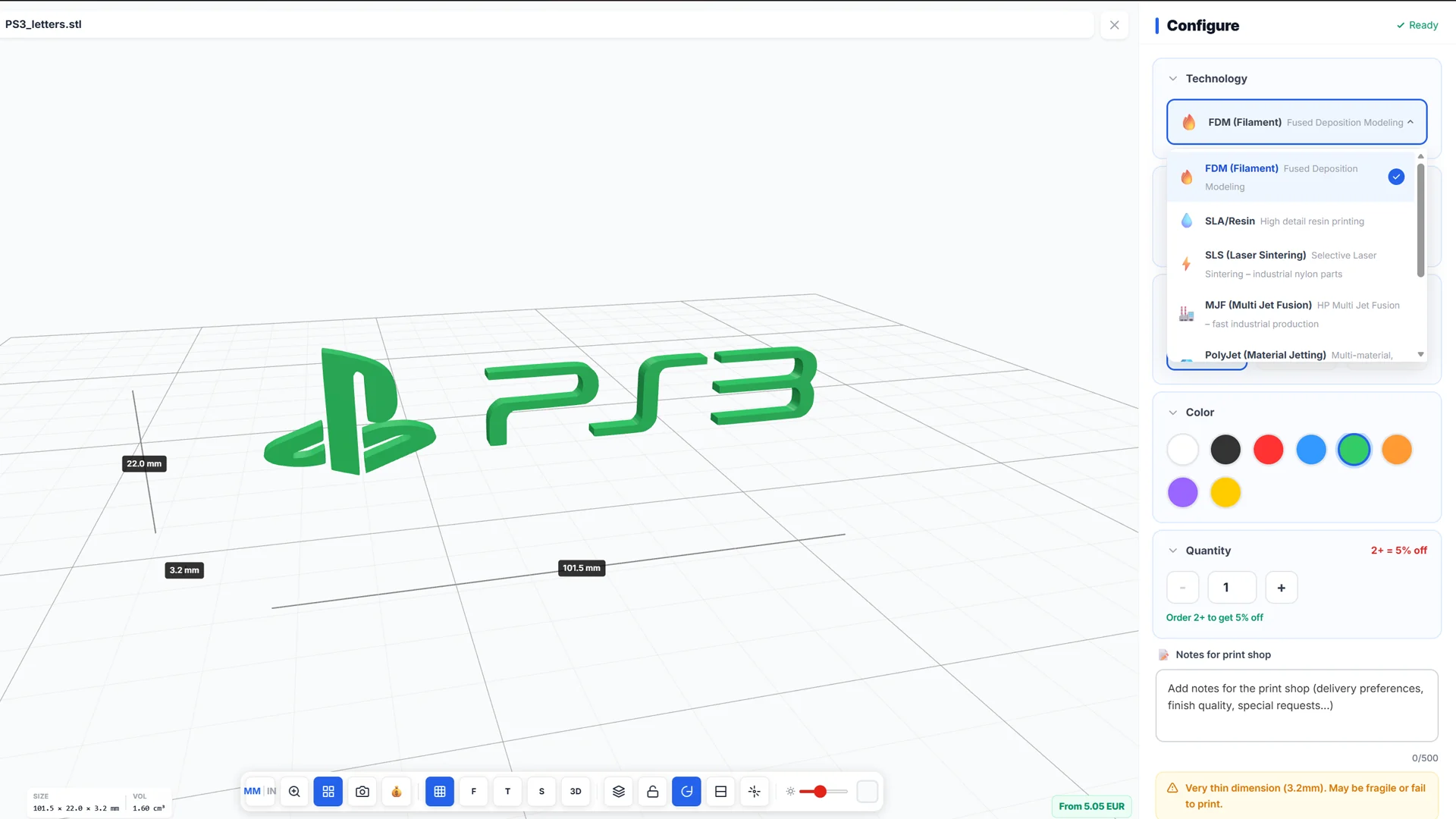The height and width of the screenshot is (819, 1456).
Task: Toggle the unlock padlock icon
Action: 653,791
